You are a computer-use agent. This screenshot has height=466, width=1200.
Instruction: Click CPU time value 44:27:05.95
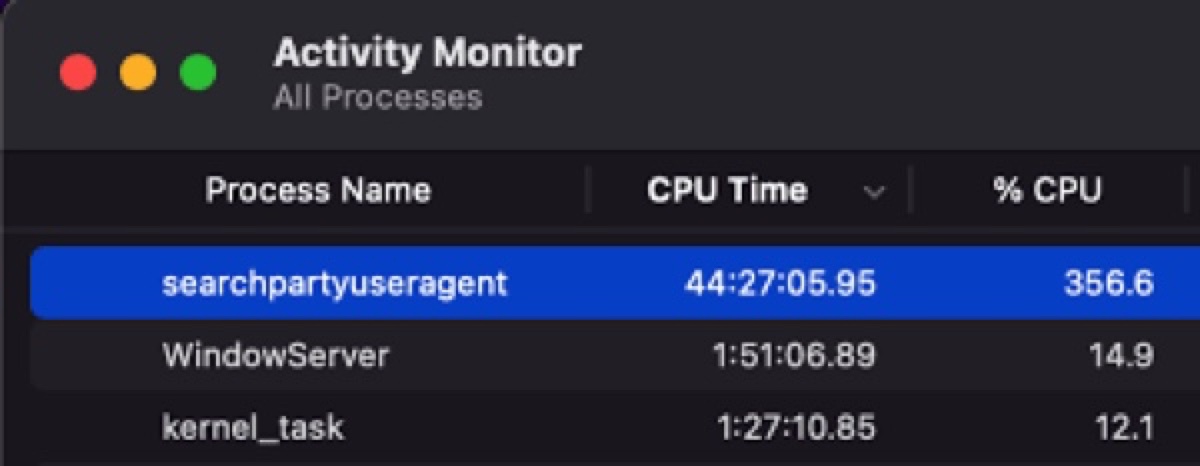coord(779,284)
